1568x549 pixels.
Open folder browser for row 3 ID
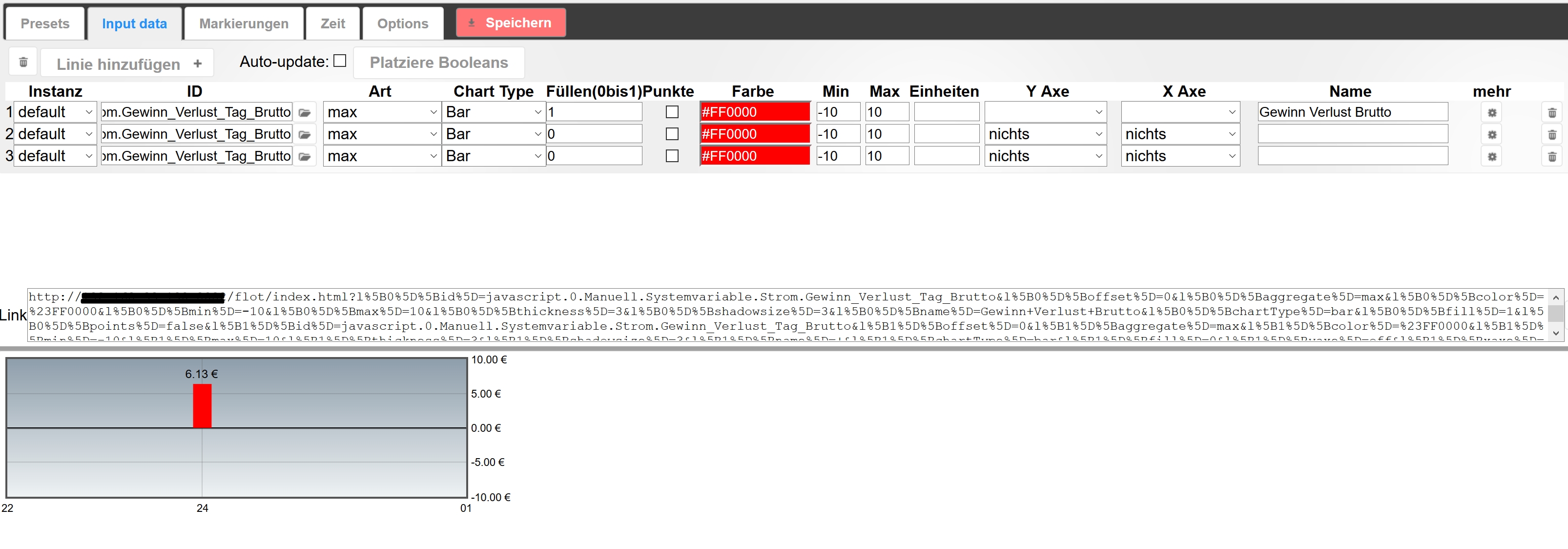[305, 157]
